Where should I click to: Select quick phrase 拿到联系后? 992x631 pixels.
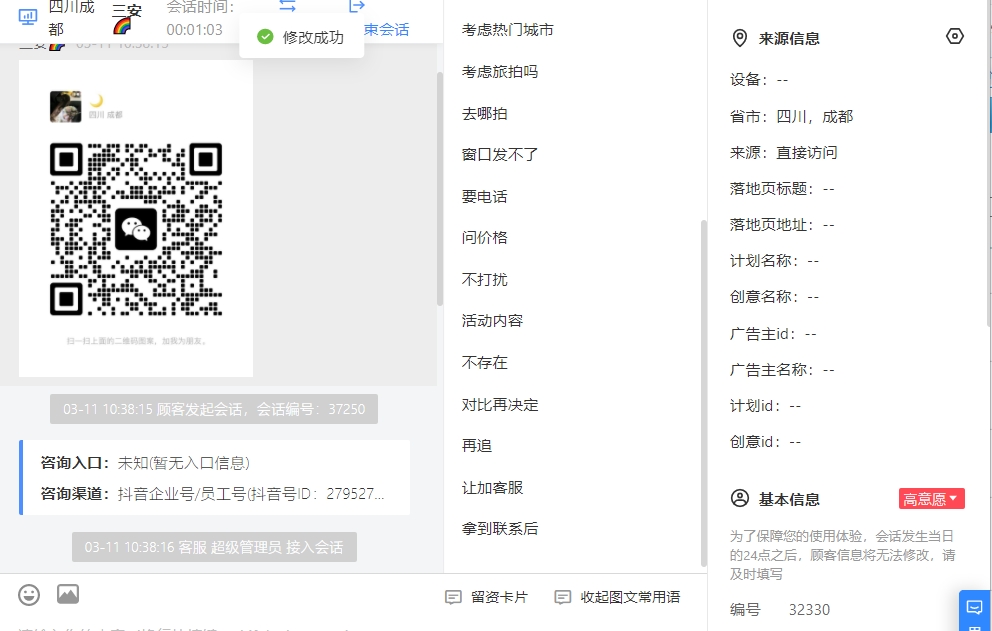(x=500, y=528)
